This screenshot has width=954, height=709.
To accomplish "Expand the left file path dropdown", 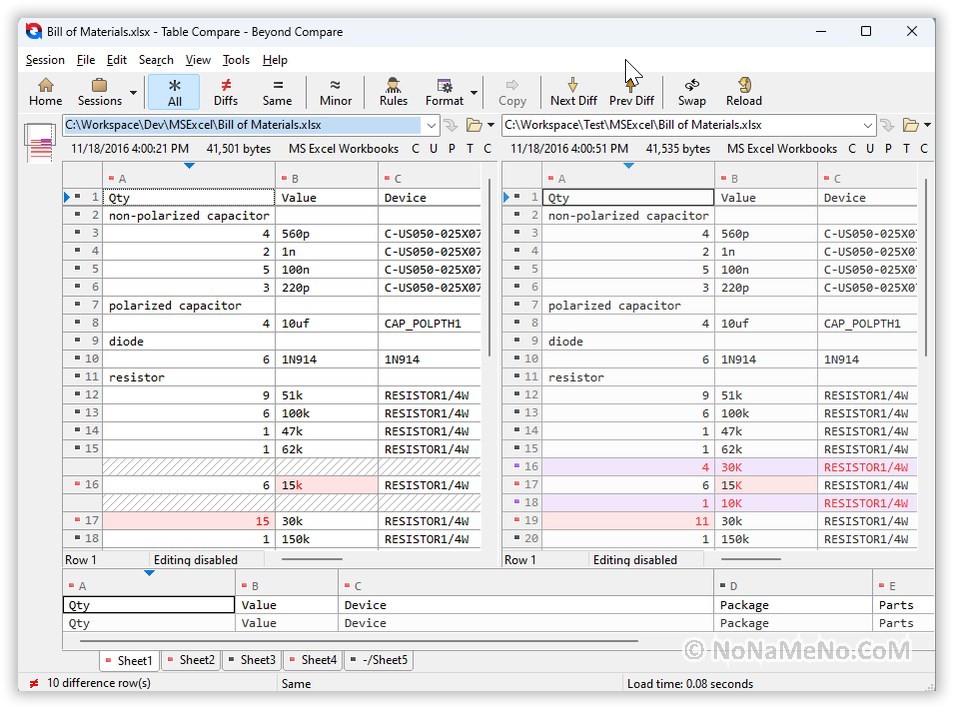I will click(431, 126).
